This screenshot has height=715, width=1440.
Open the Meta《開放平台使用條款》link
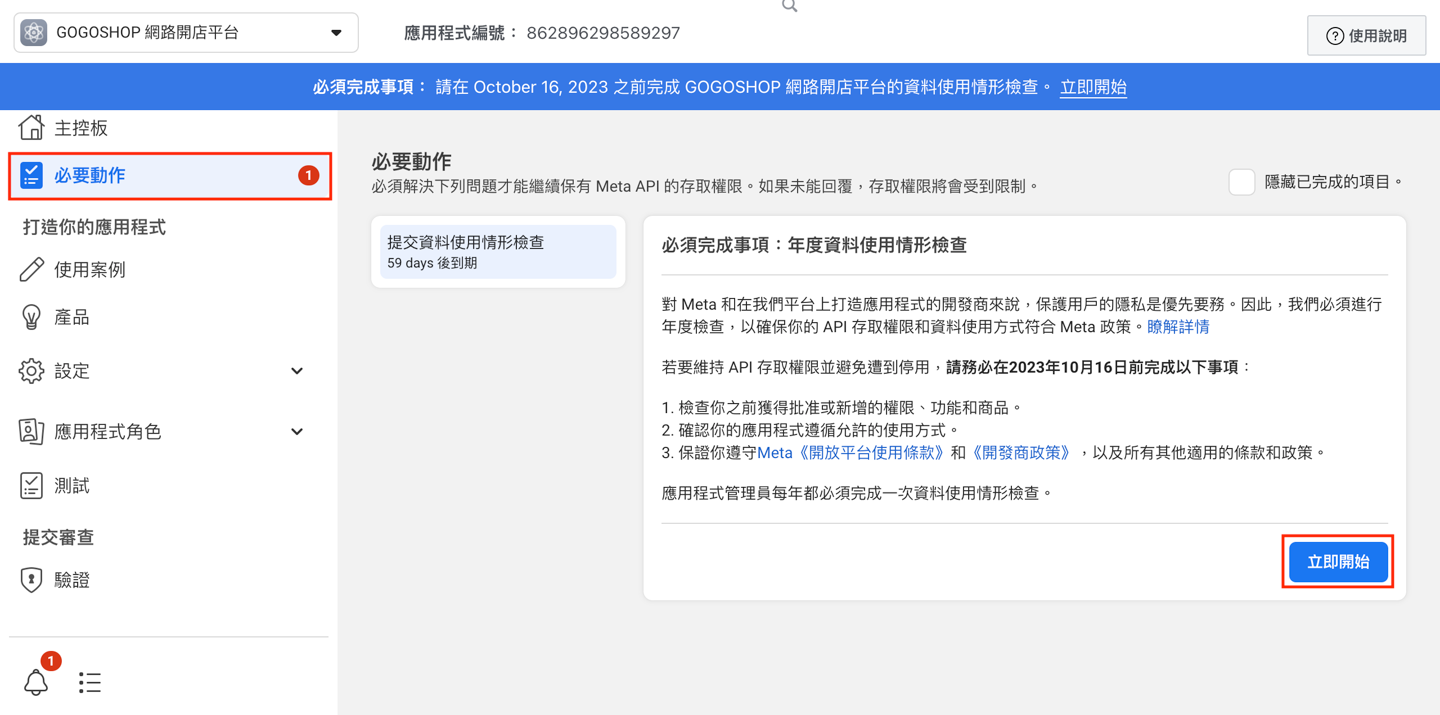coord(851,453)
